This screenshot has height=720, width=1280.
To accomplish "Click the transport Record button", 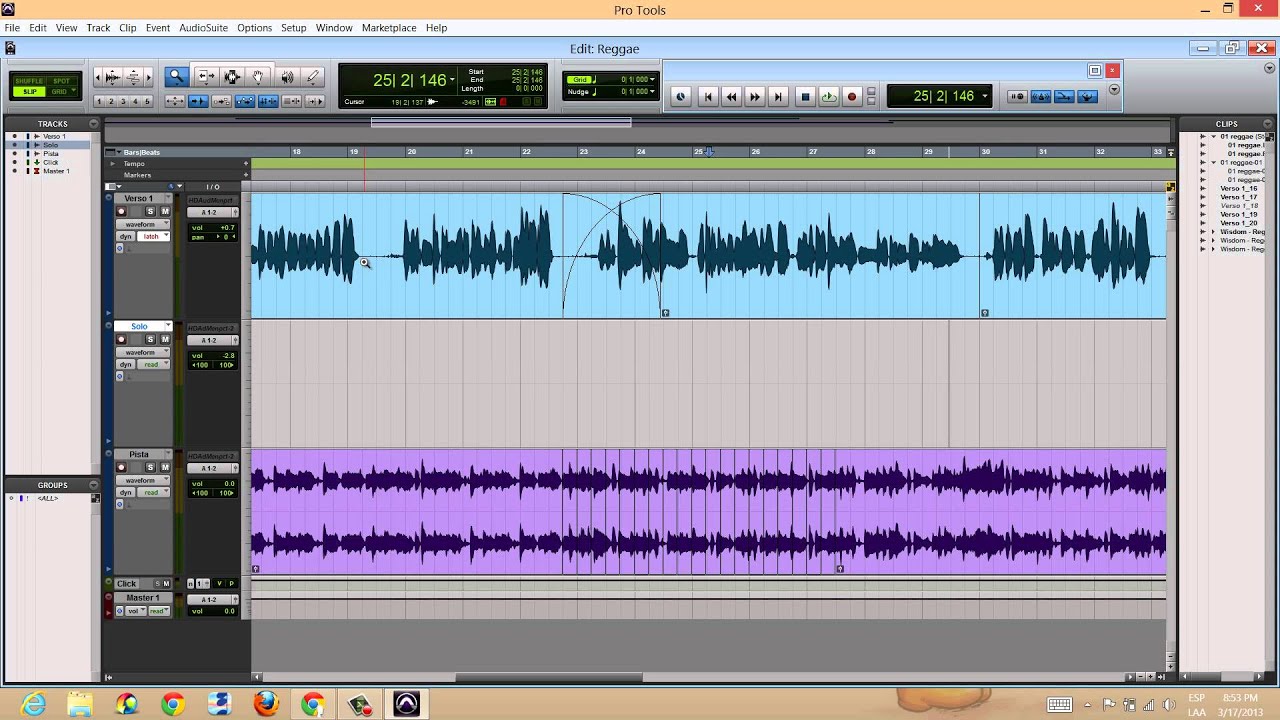I will (852, 97).
